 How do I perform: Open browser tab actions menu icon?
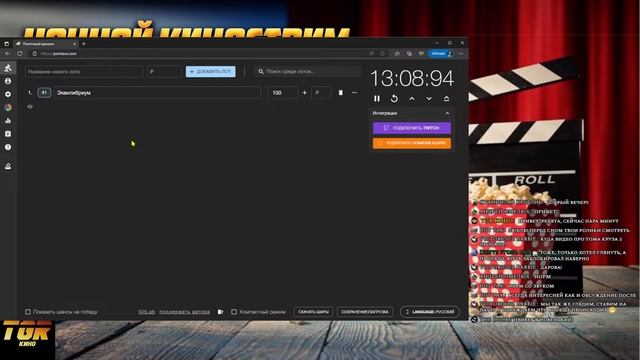tap(7, 44)
